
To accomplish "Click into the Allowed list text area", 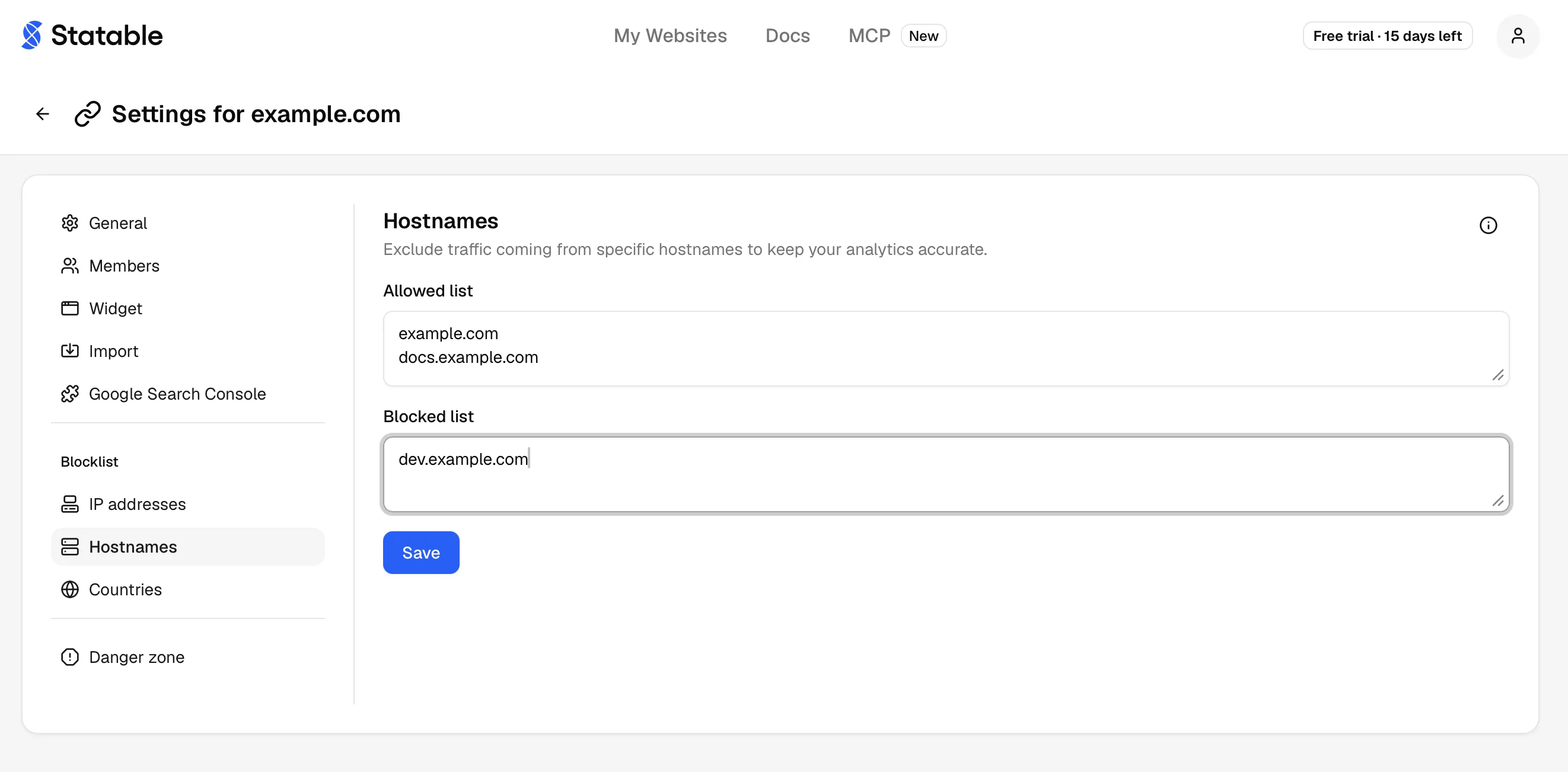I will point(946,349).
